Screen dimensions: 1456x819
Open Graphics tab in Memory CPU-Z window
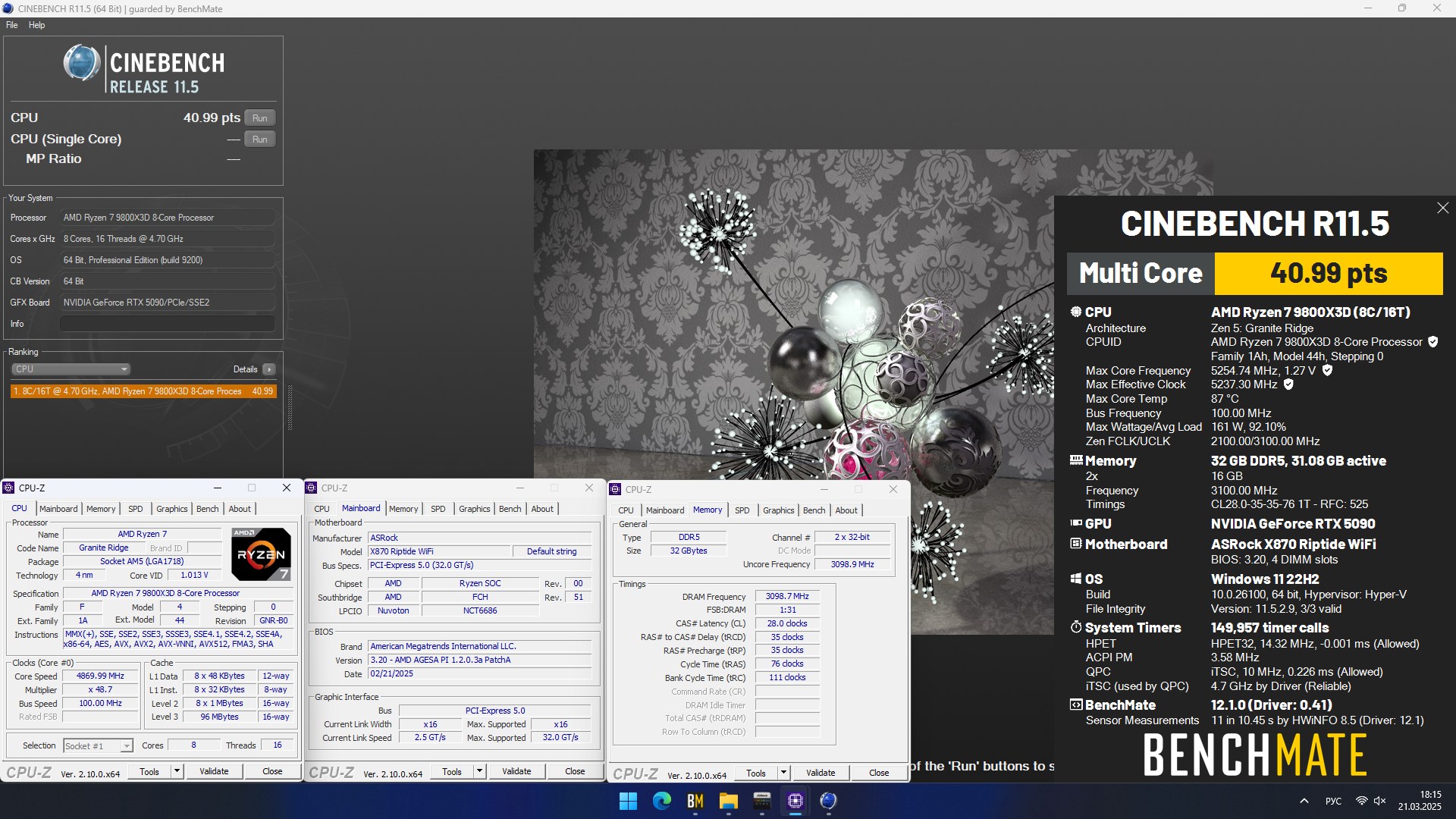coord(778,510)
